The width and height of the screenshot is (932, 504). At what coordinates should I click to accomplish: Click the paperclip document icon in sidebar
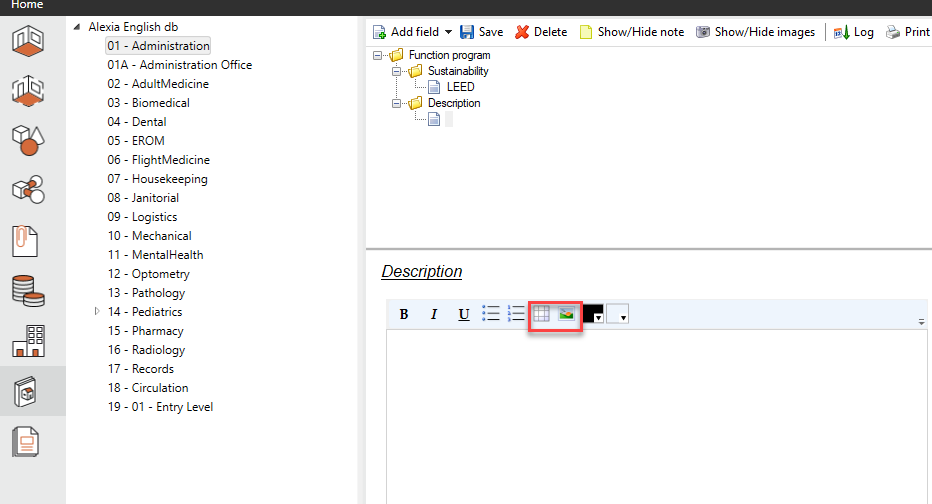(x=25, y=241)
